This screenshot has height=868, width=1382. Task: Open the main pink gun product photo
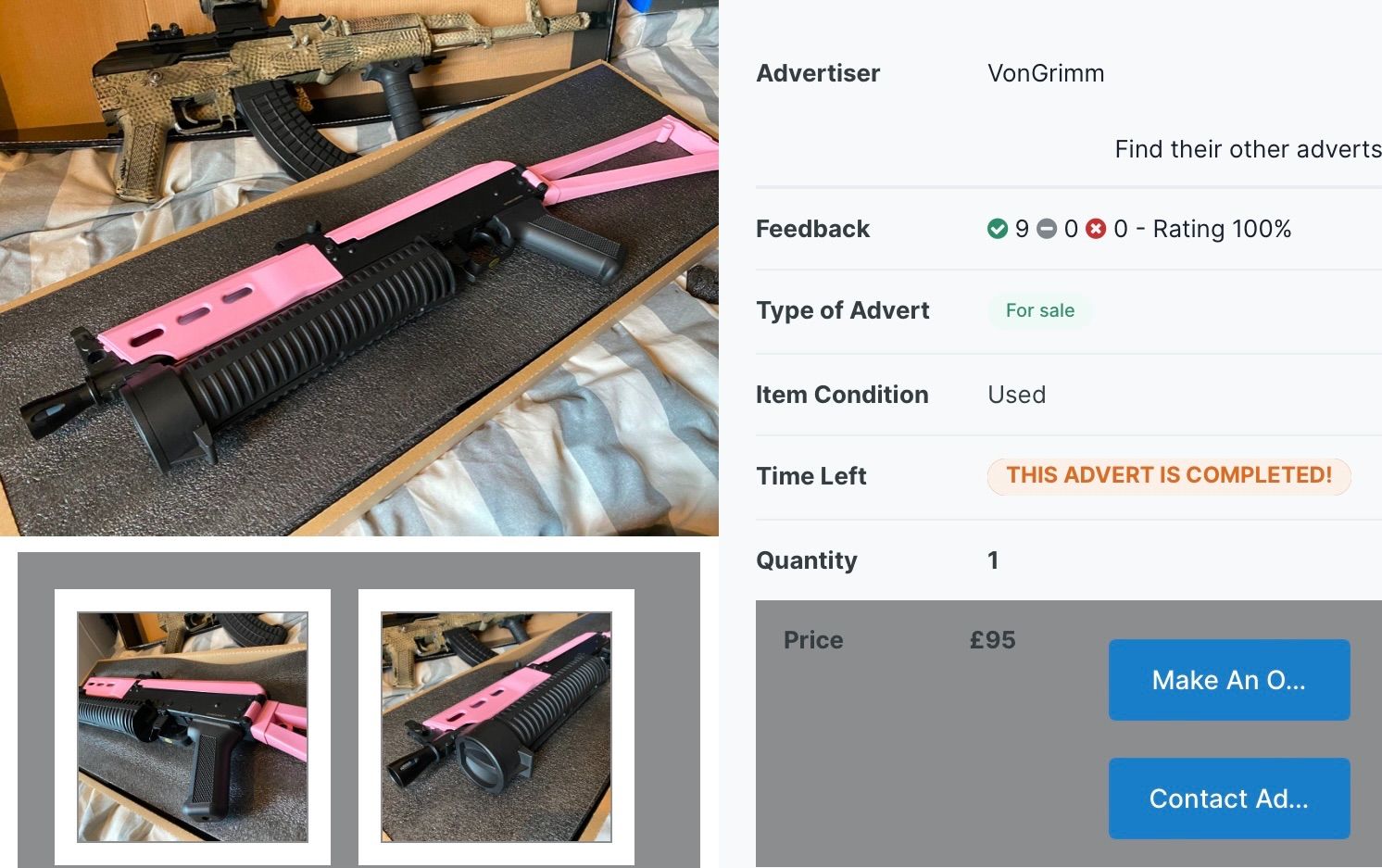359,268
